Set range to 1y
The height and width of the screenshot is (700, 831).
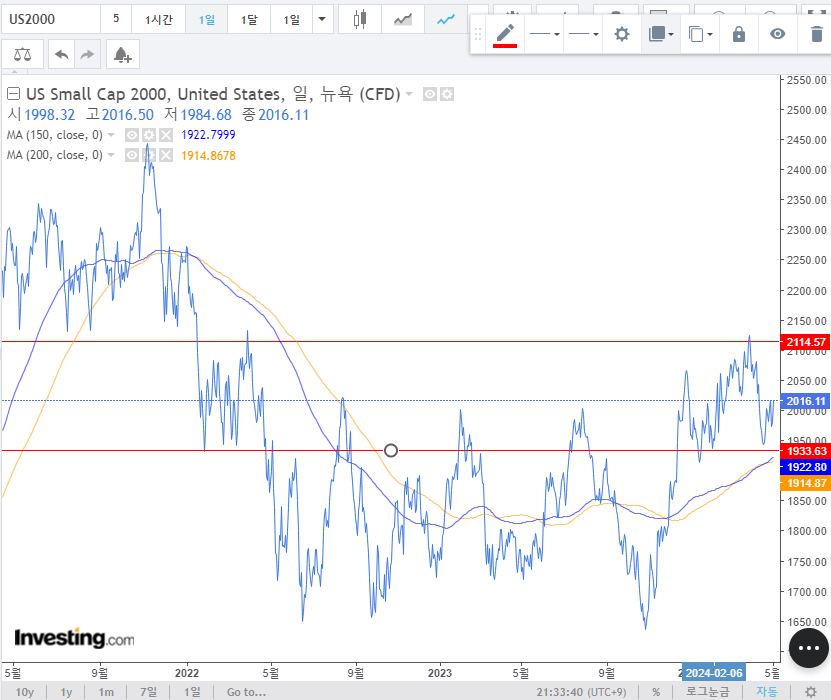click(66, 692)
